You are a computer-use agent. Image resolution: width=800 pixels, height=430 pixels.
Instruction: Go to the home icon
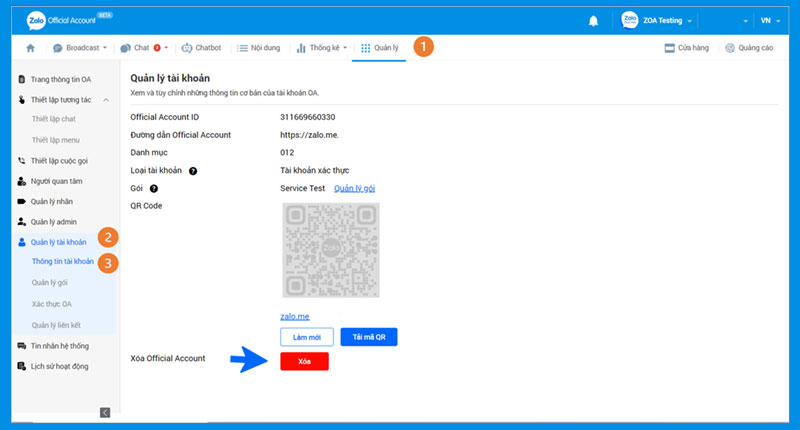pyautogui.click(x=30, y=48)
